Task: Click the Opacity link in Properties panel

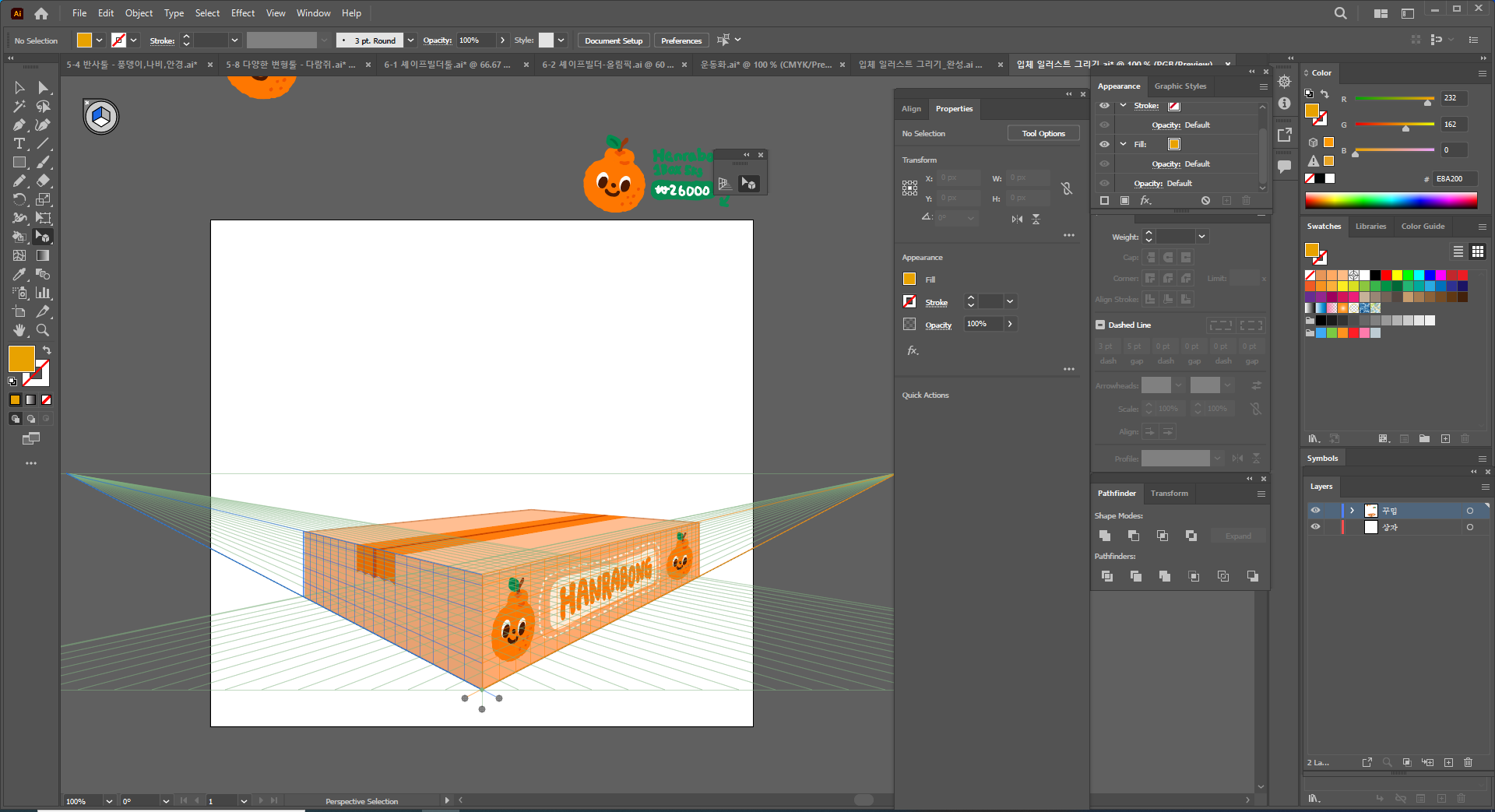Action: point(938,325)
